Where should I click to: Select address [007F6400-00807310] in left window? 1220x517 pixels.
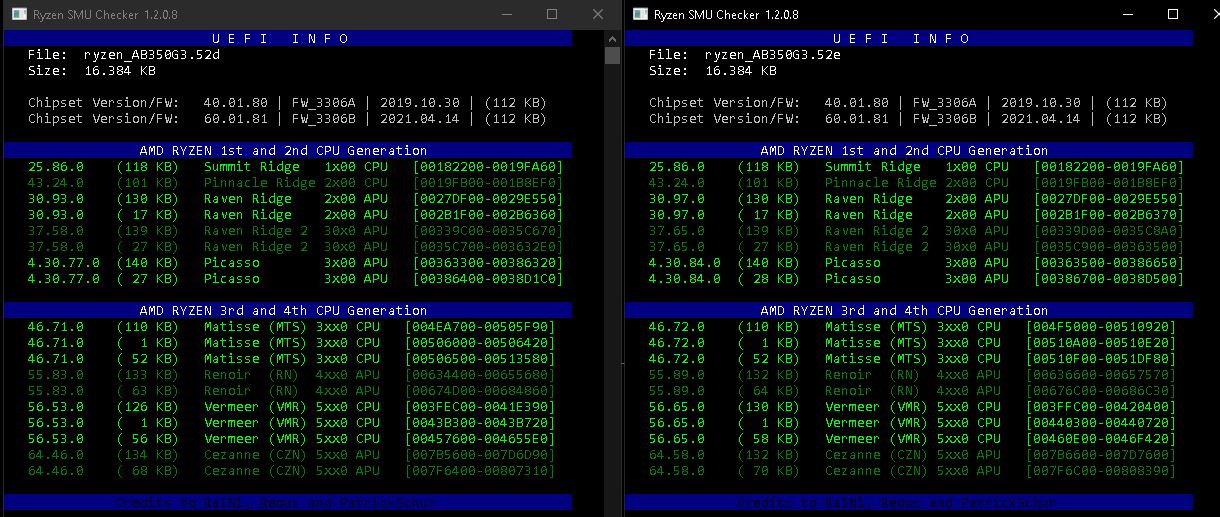[480, 471]
